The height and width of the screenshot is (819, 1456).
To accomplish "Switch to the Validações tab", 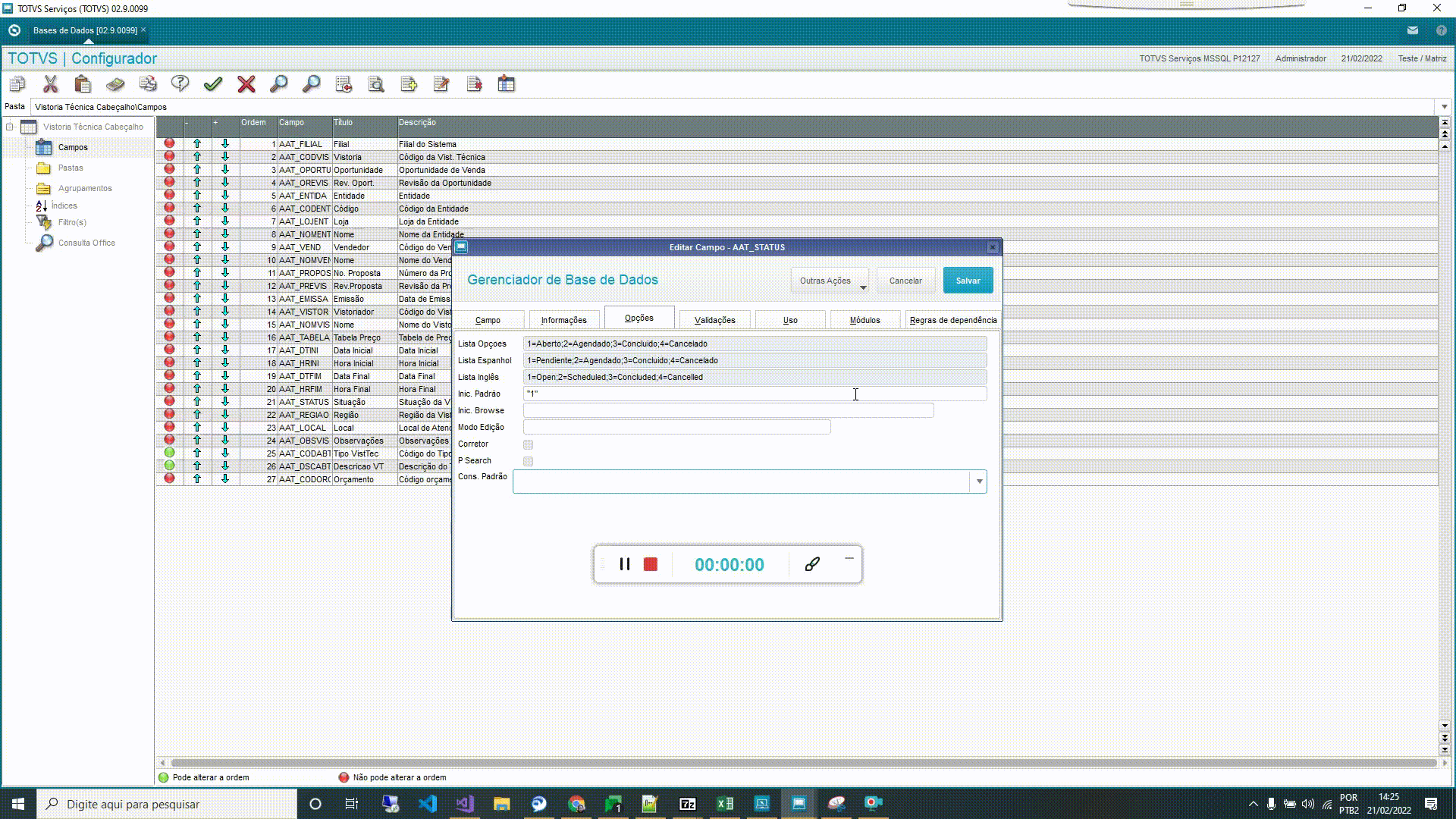I will [x=714, y=320].
